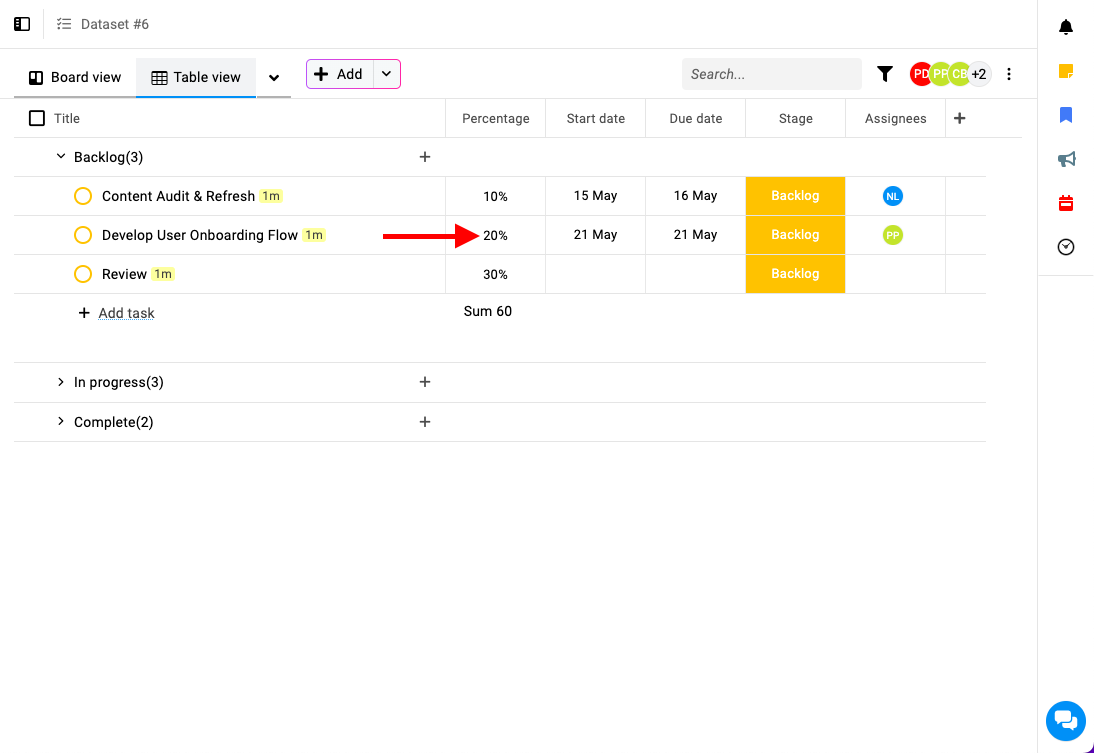Open notifications bell
Viewport: 1094px width, 753px height.
pyautogui.click(x=1065, y=27)
